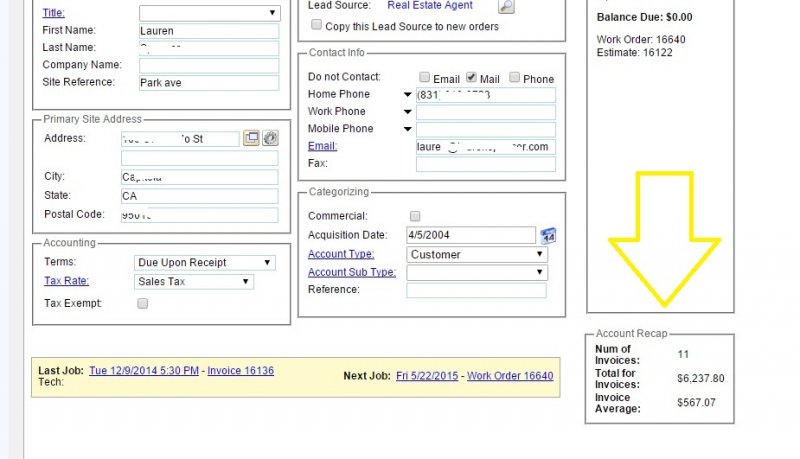Click the Last Job date link

143,371
